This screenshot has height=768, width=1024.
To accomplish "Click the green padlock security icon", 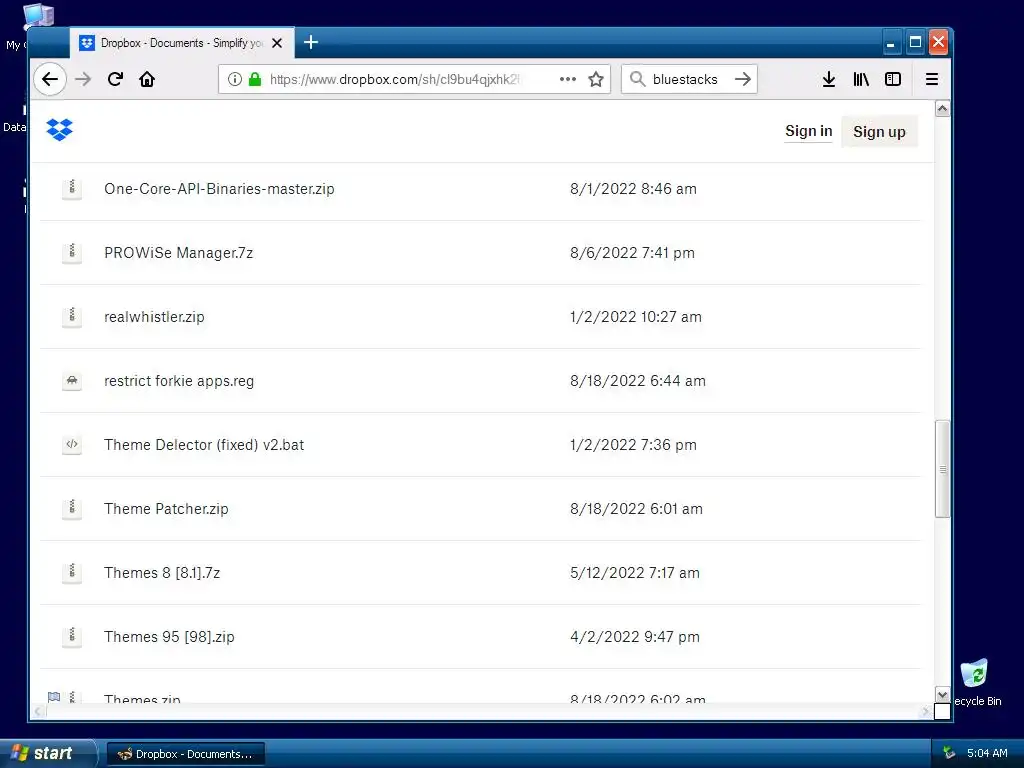I will click(x=255, y=79).
